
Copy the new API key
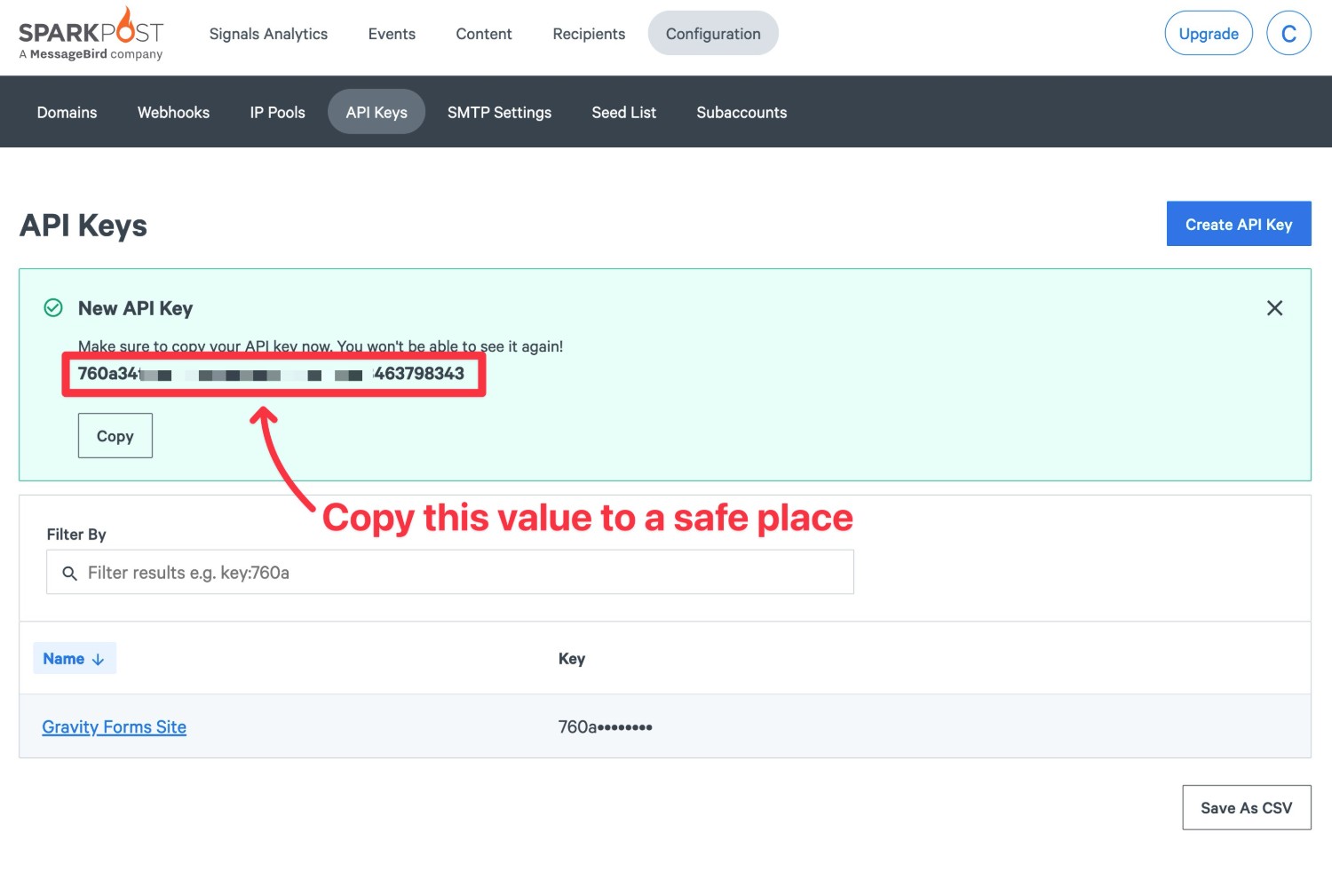tap(115, 436)
